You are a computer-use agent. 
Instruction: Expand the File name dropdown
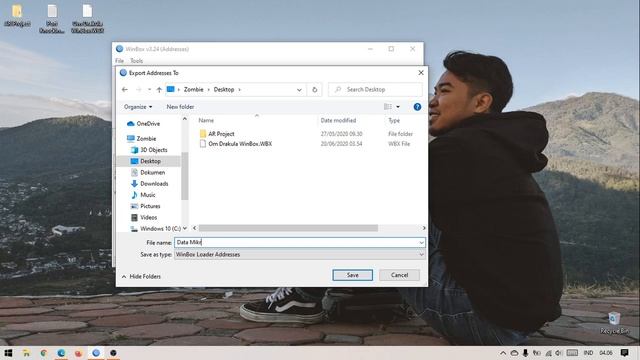[x=421, y=242]
